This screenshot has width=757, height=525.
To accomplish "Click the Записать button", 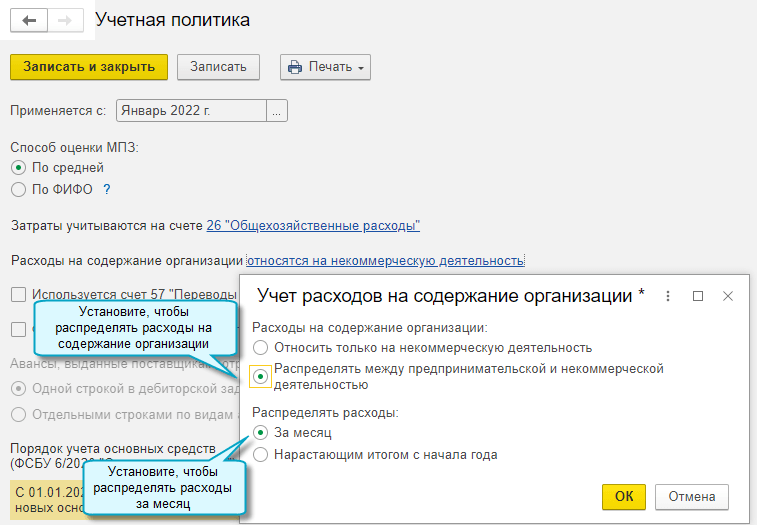I will [x=218, y=67].
